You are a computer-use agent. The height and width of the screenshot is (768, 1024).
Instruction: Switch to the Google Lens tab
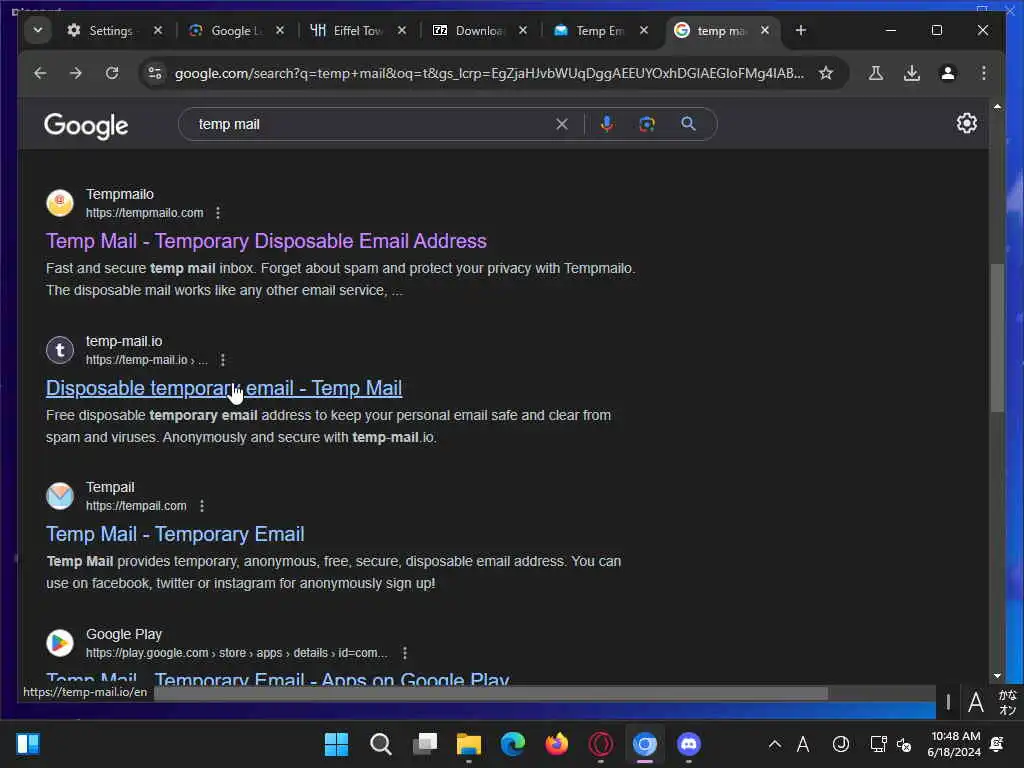click(227, 30)
